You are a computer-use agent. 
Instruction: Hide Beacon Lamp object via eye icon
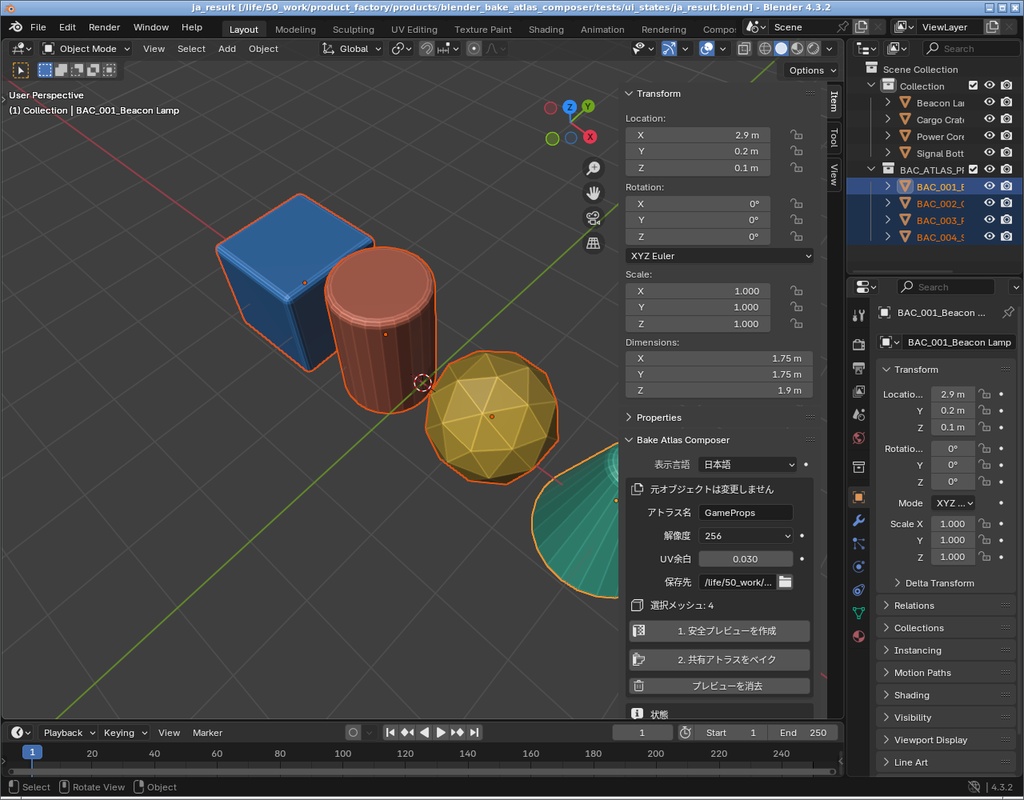pos(990,103)
